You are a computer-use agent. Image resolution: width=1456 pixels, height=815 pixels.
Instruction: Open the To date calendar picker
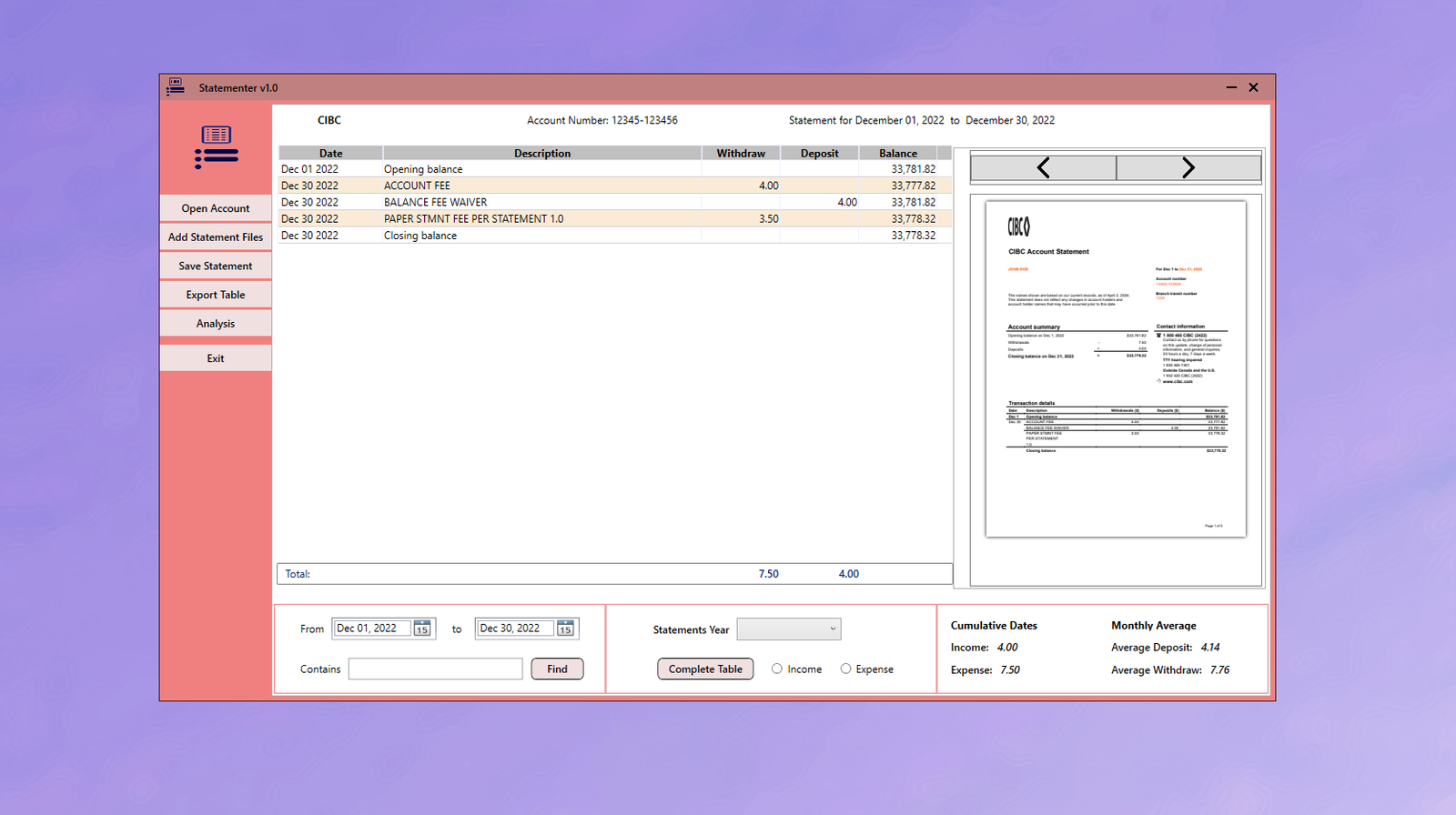[565, 629]
